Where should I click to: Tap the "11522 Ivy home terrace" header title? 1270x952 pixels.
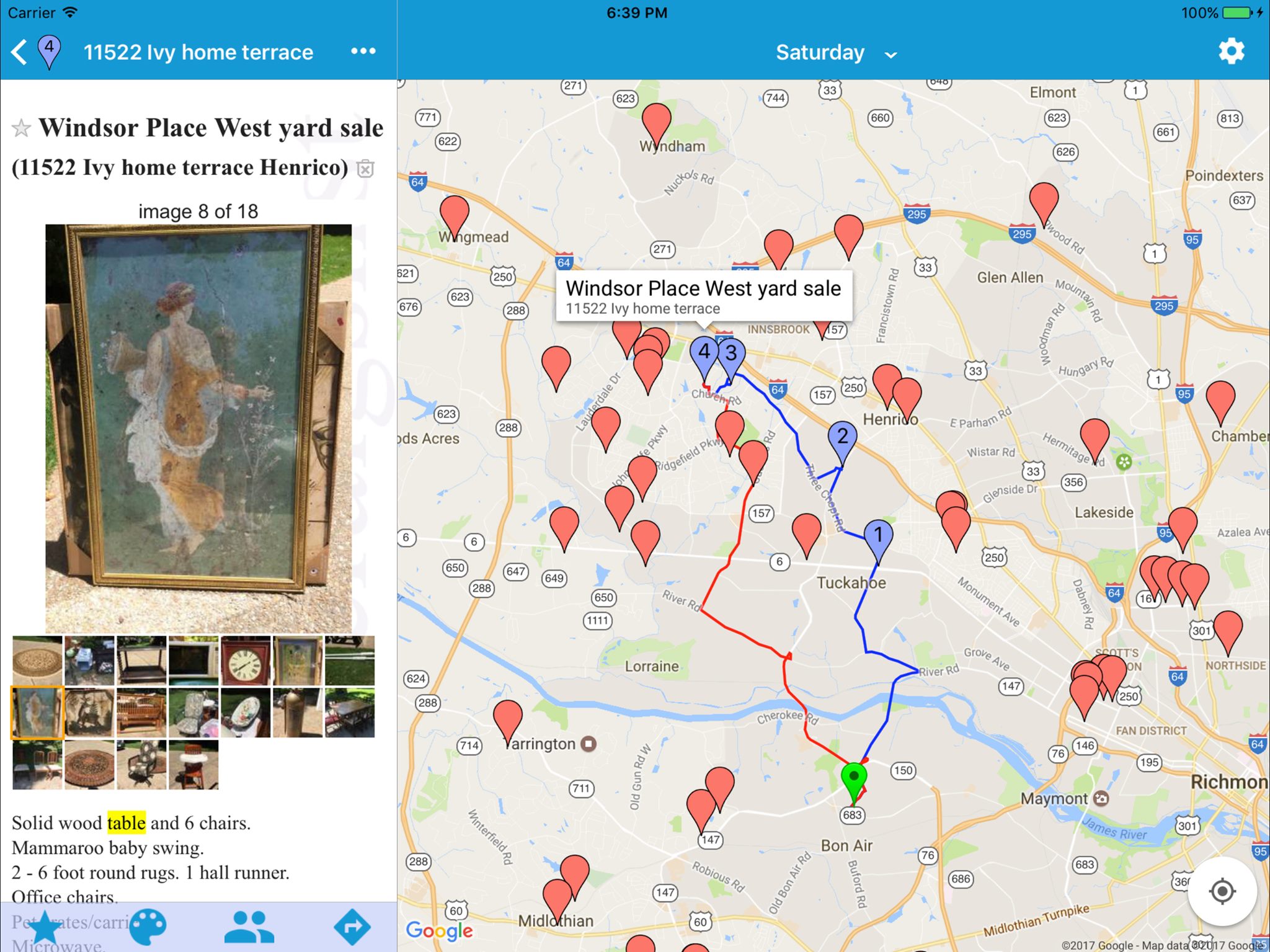tap(198, 52)
